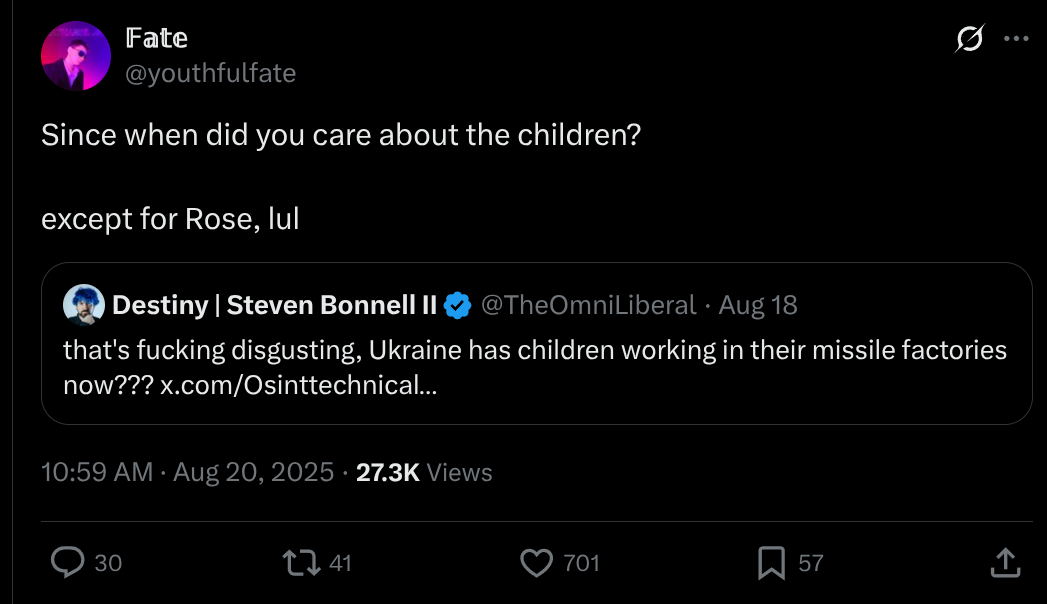
Task: Click the Aug 18 quoted post date
Action: tap(758, 305)
